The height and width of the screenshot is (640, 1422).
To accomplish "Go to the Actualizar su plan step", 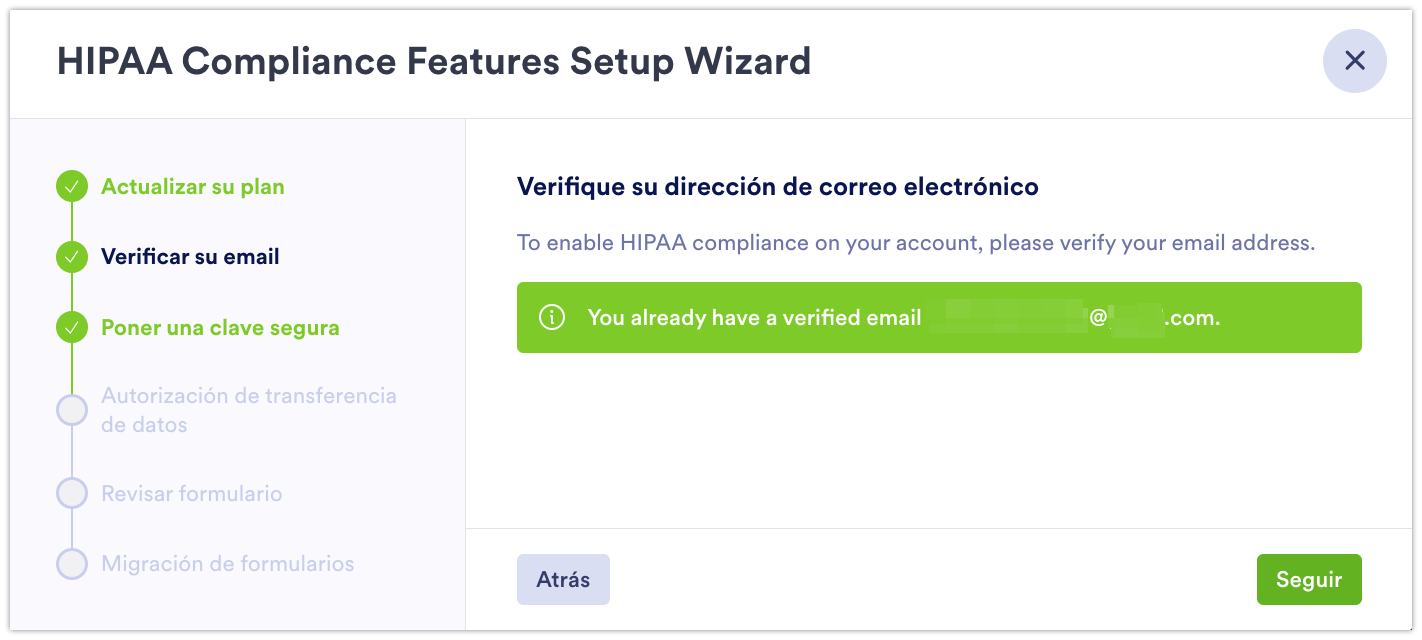I will click(193, 187).
